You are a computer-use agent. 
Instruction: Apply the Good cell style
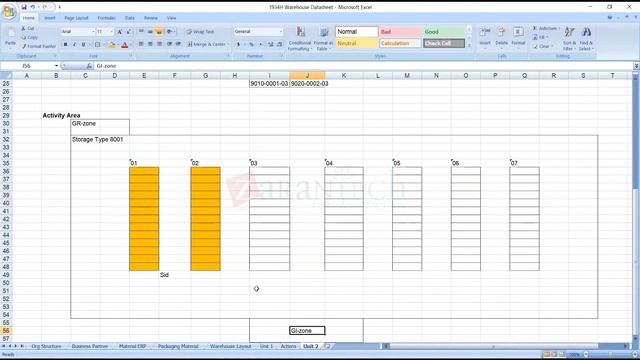(x=444, y=32)
